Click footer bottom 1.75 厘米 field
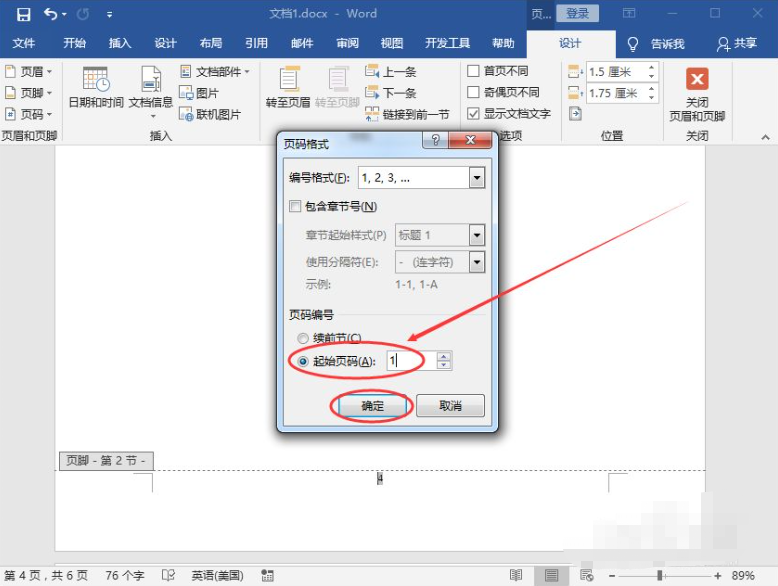 coord(616,93)
